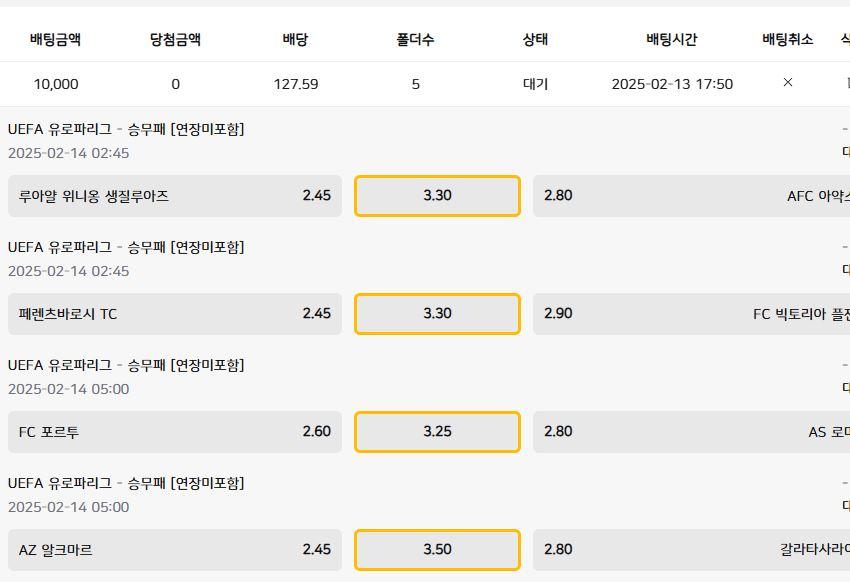The image size is (850, 582).
Task: Click the 배팅시간 column header
Action: click(672, 40)
